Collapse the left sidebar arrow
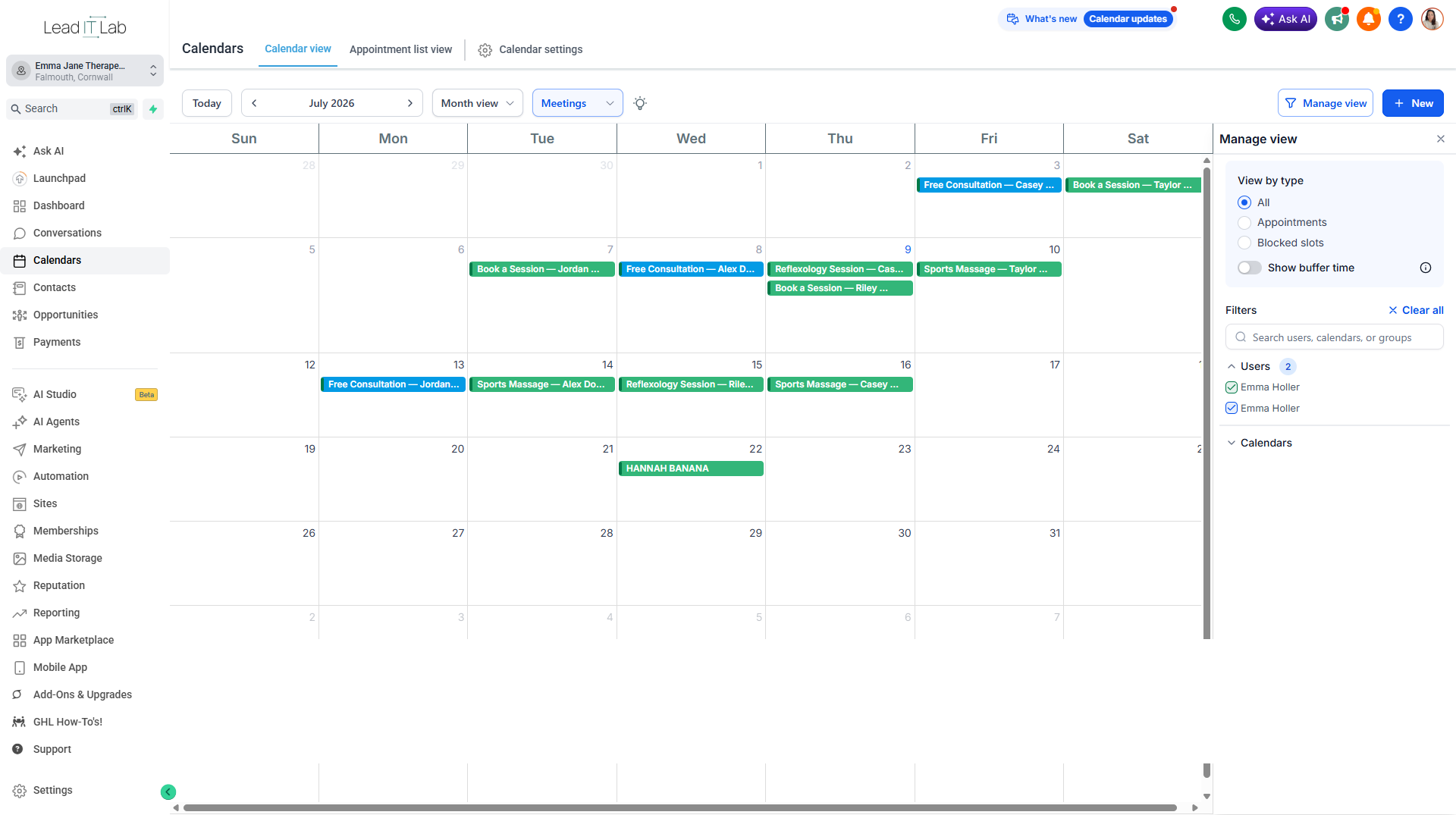The height and width of the screenshot is (815, 1456). coord(168,791)
